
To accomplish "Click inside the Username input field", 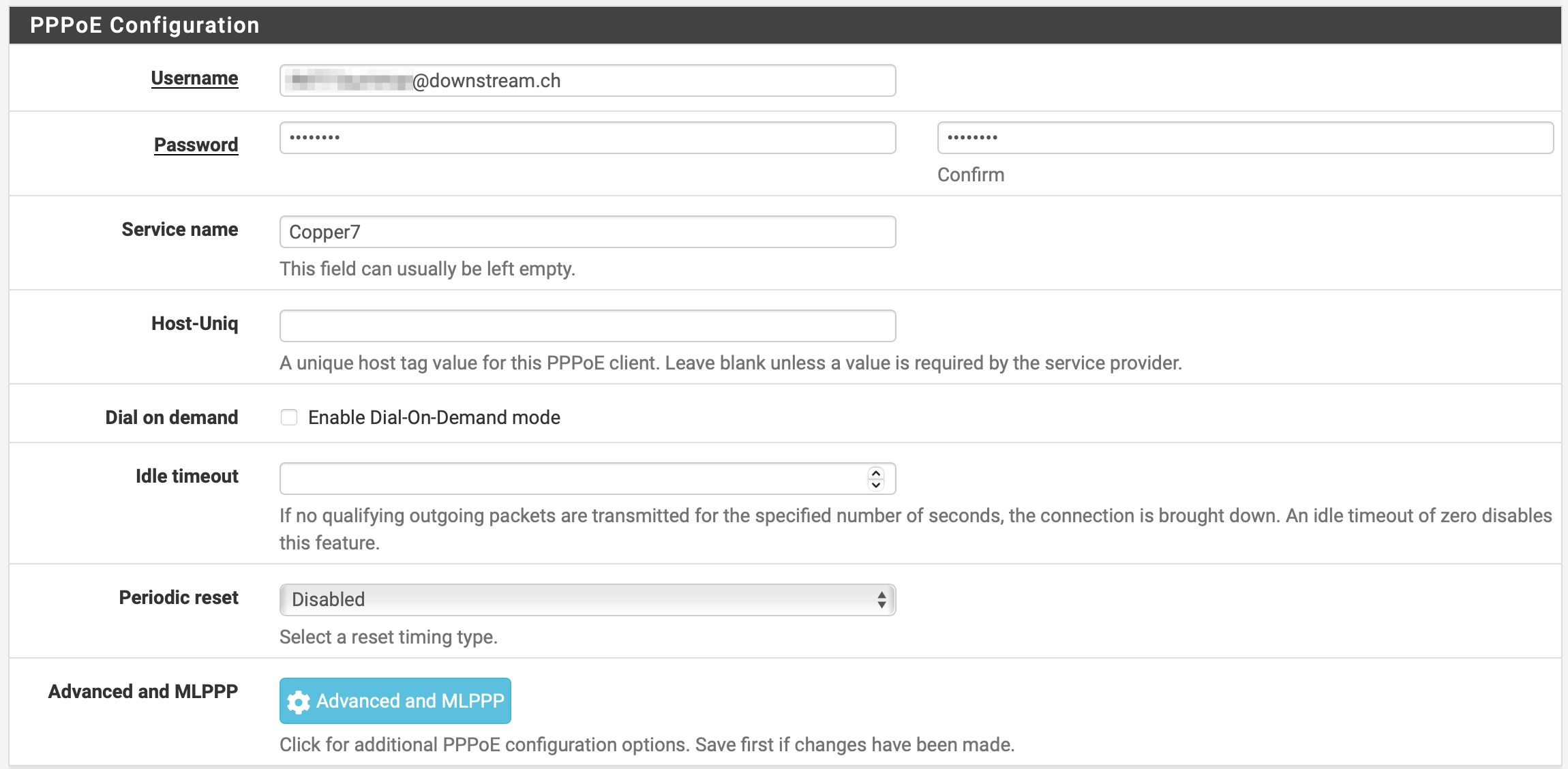I will coord(586,80).
